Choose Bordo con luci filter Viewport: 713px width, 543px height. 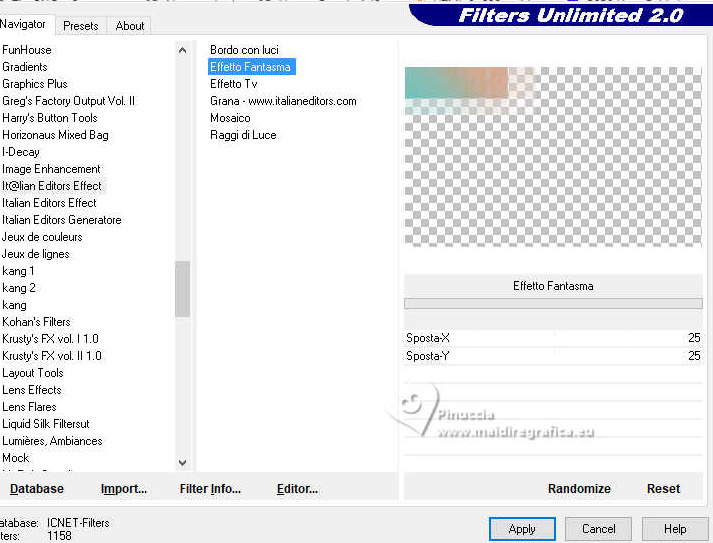tap(244, 50)
